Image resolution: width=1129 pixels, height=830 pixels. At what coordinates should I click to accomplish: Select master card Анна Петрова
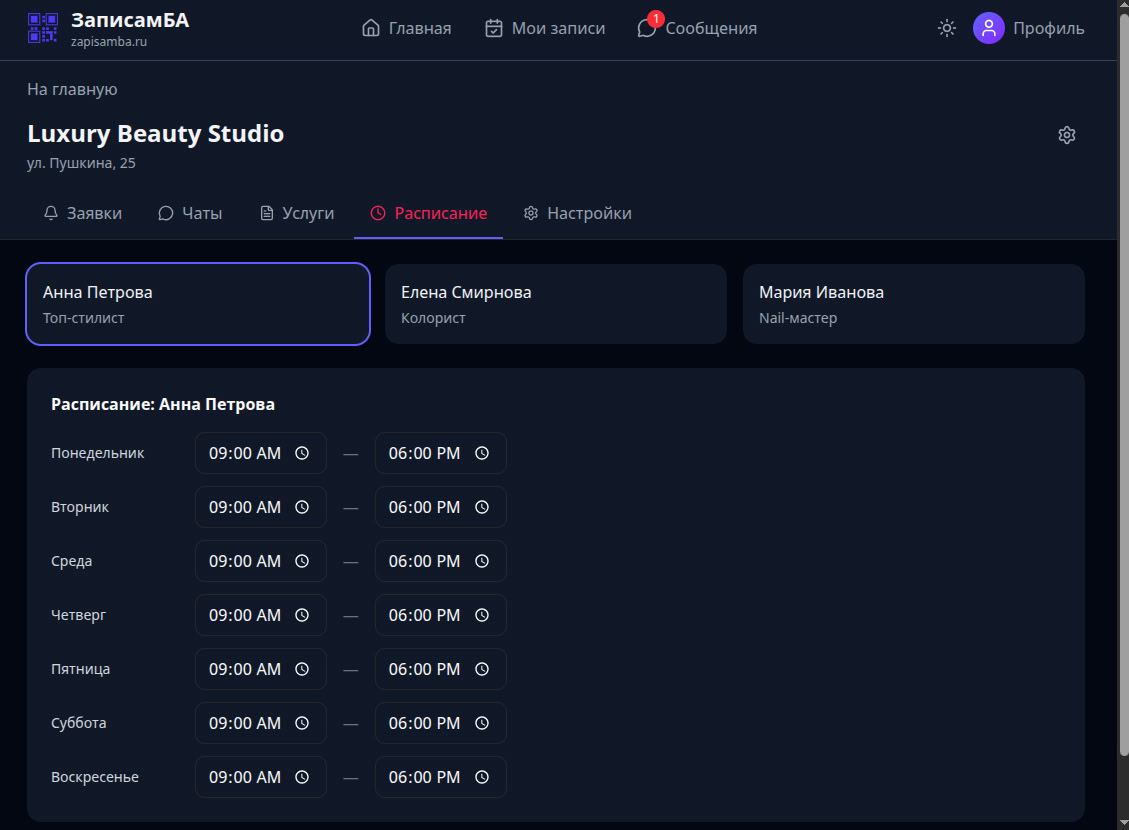[198, 304]
